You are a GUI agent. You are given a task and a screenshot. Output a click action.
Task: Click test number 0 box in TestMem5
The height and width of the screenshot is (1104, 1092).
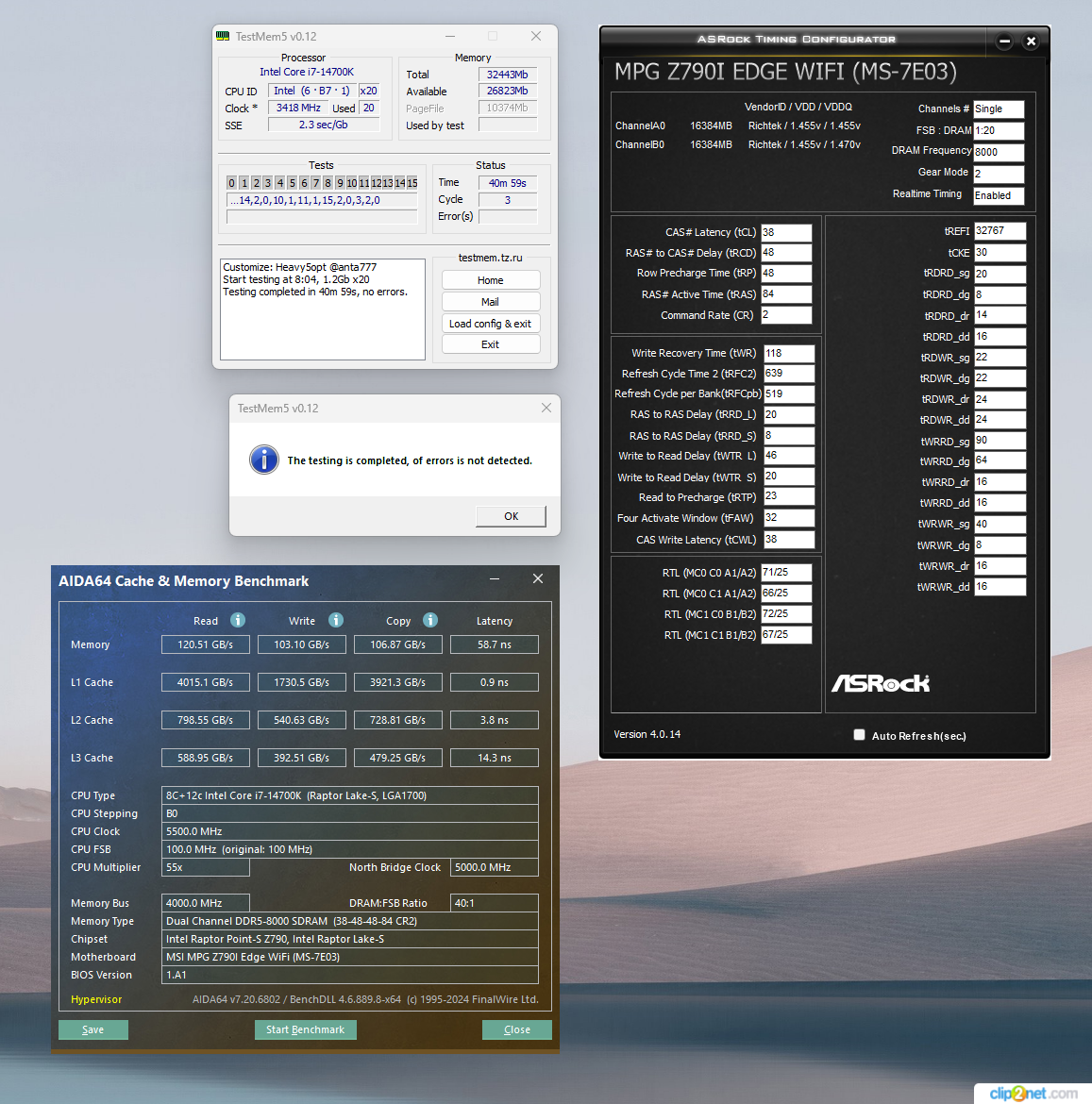tap(231, 183)
